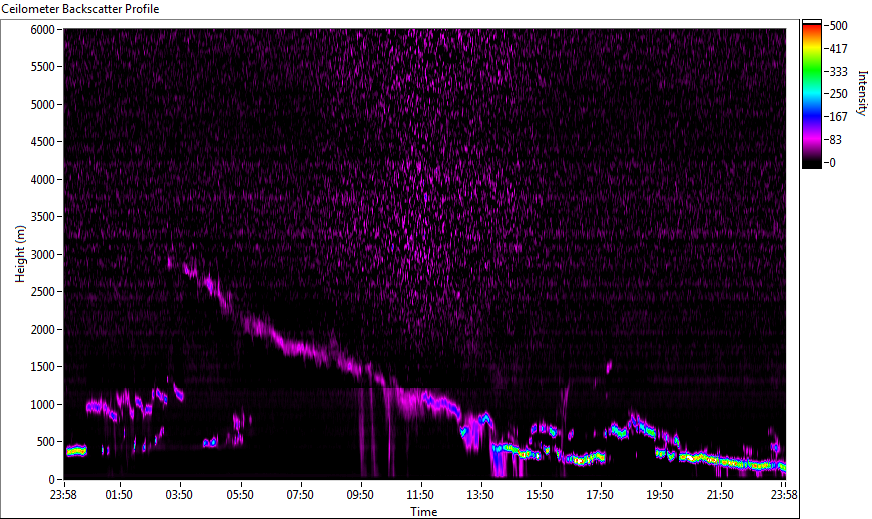The height and width of the screenshot is (519, 872).
Task: Select the 1000 height axis value
Action: click(42, 405)
